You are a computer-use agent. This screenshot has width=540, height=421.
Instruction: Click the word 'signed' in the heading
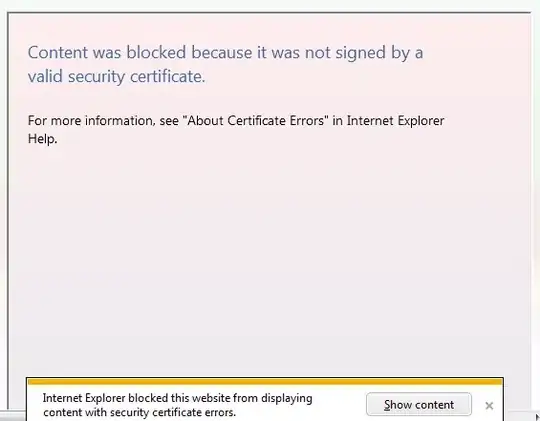pyautogui.click(x=360, y=53)
